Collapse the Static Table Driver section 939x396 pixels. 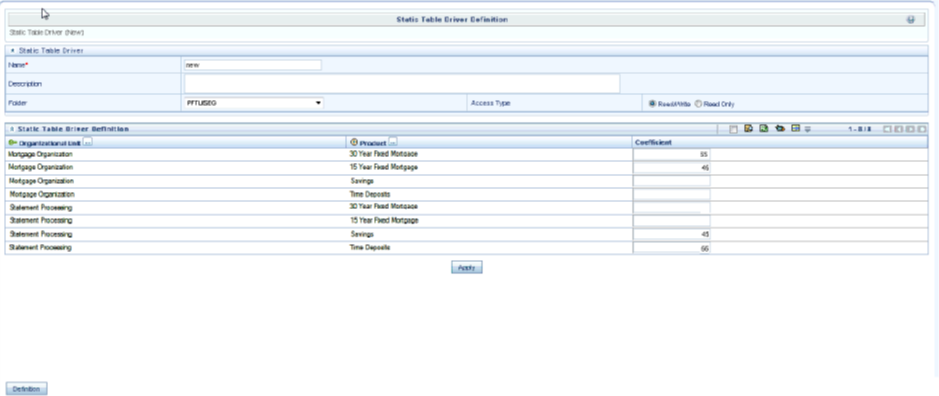tap(13, 51)
